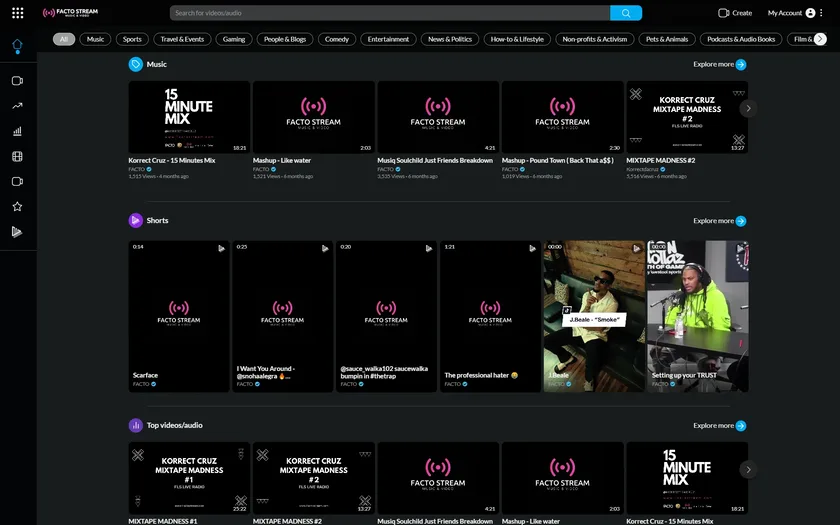Open Musiq Soulchild Just Friends Breakdown thumbnail in Music
840x525 pixels.
438,117
